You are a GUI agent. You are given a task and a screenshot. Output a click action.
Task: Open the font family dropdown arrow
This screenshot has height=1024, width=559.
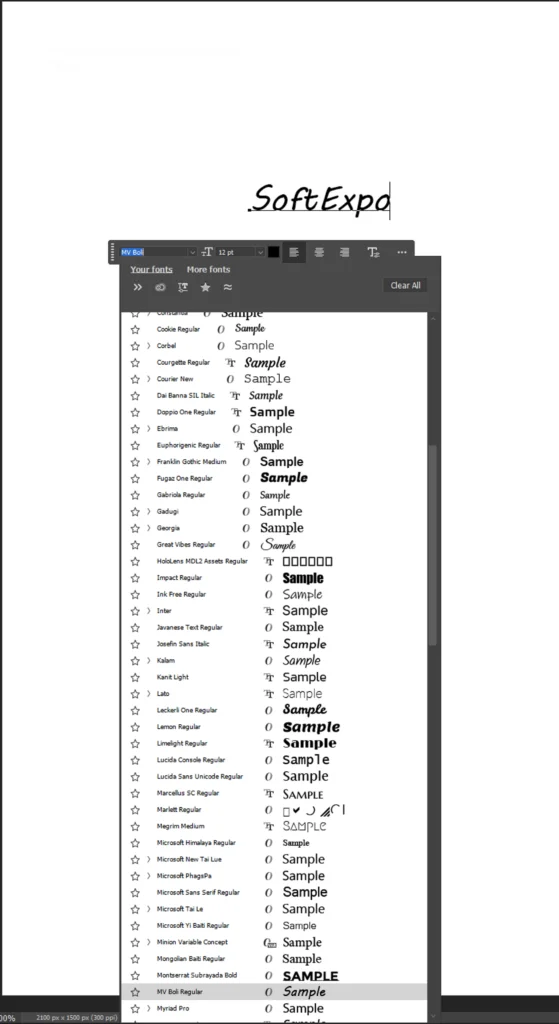click(192, 252)
